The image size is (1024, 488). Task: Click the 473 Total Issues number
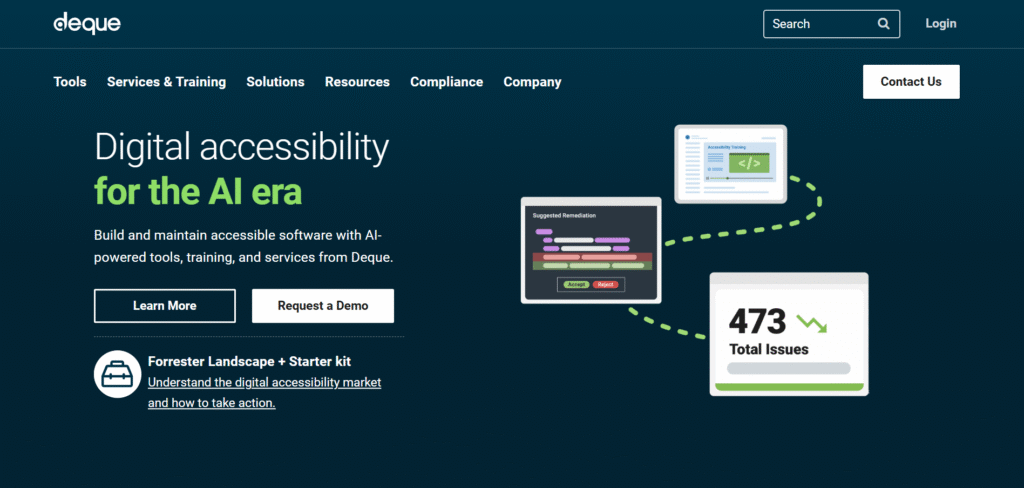pos(757,322)
